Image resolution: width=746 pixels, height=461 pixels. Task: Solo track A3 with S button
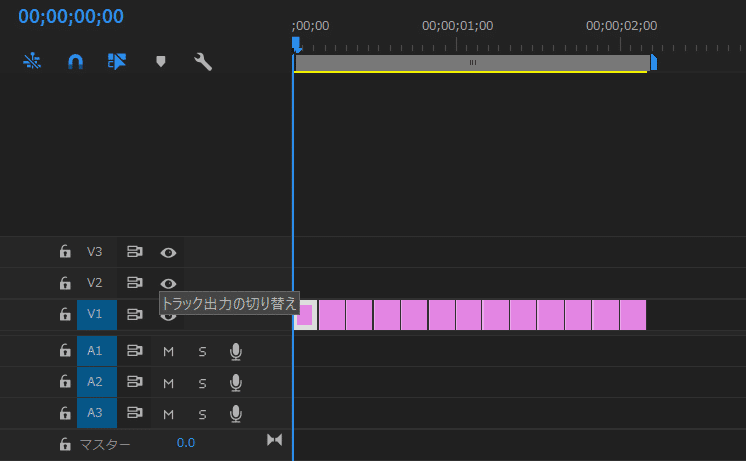pos(202,414)
